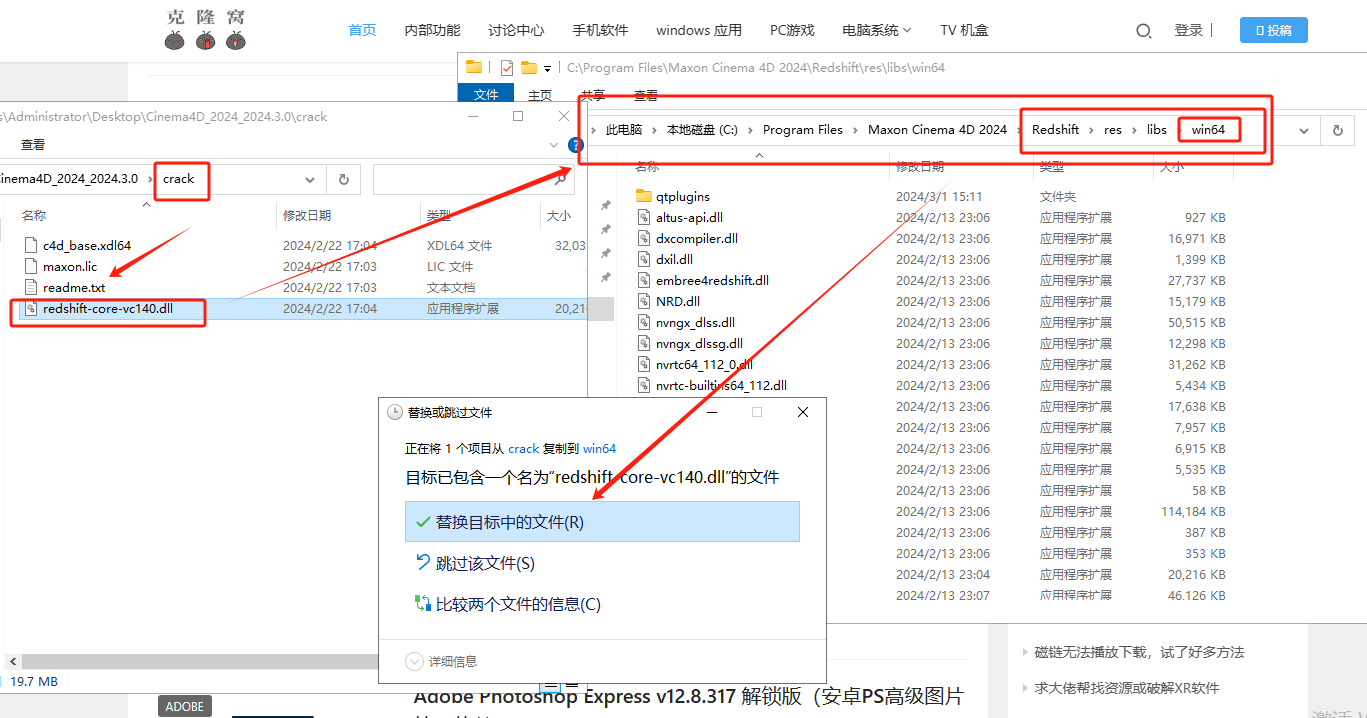
Task: Open the 电脑系统 dropdown menu
Action: tap(877, 31)
